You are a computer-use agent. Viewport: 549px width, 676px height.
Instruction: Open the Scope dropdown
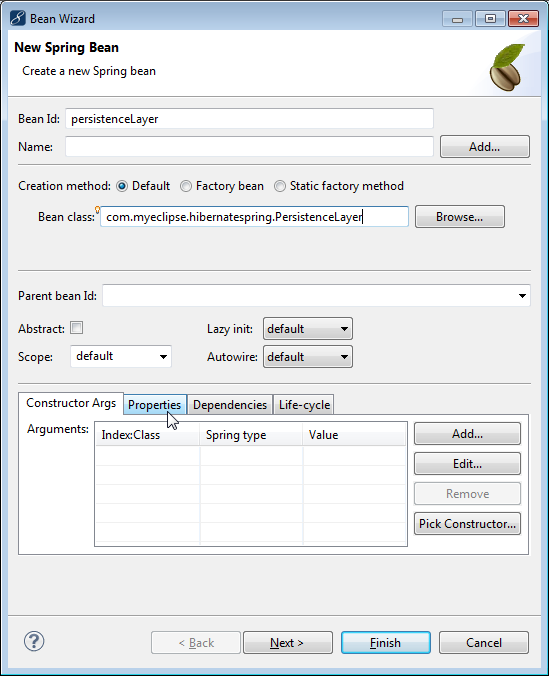click(121, 357)
